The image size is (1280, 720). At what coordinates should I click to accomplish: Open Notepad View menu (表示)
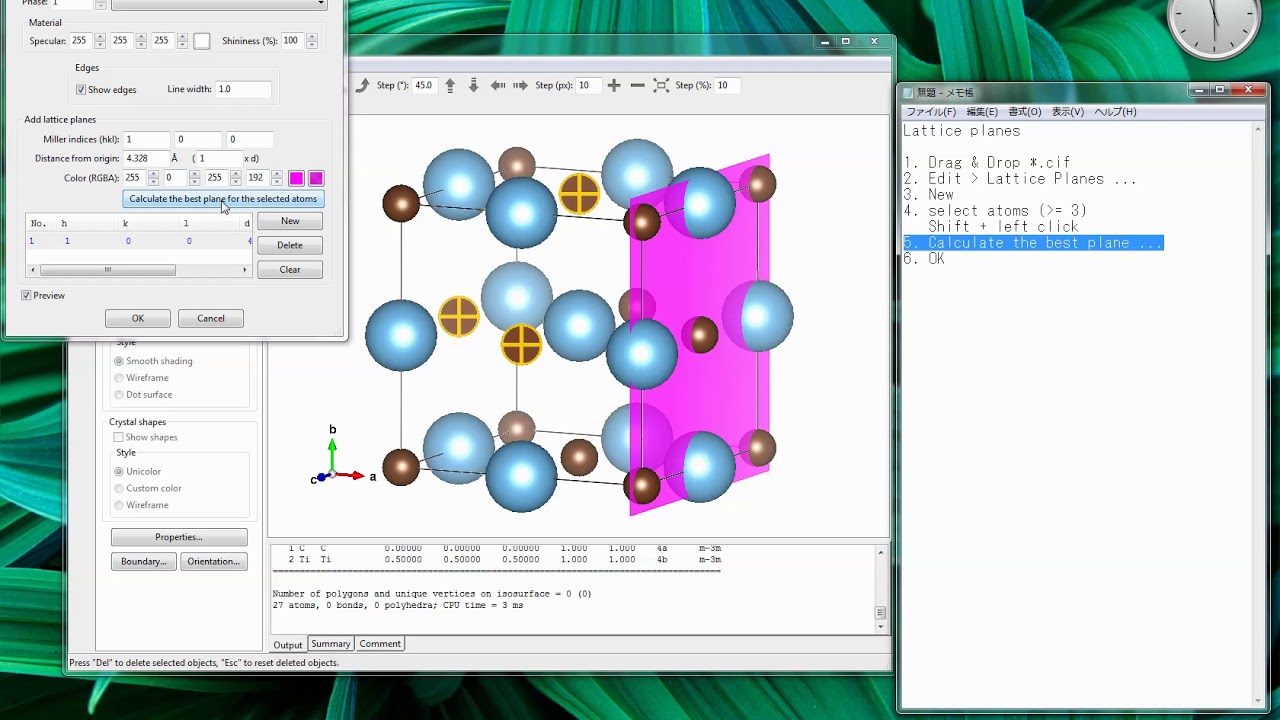1067,112
